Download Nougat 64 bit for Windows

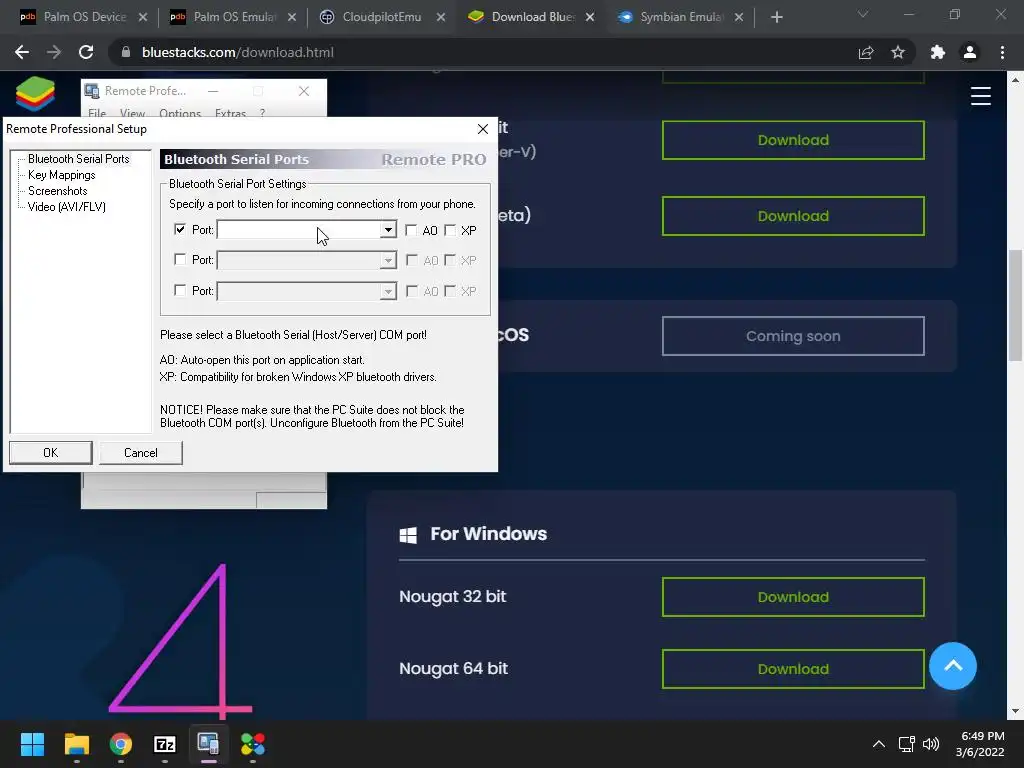[x=793, y=669]
